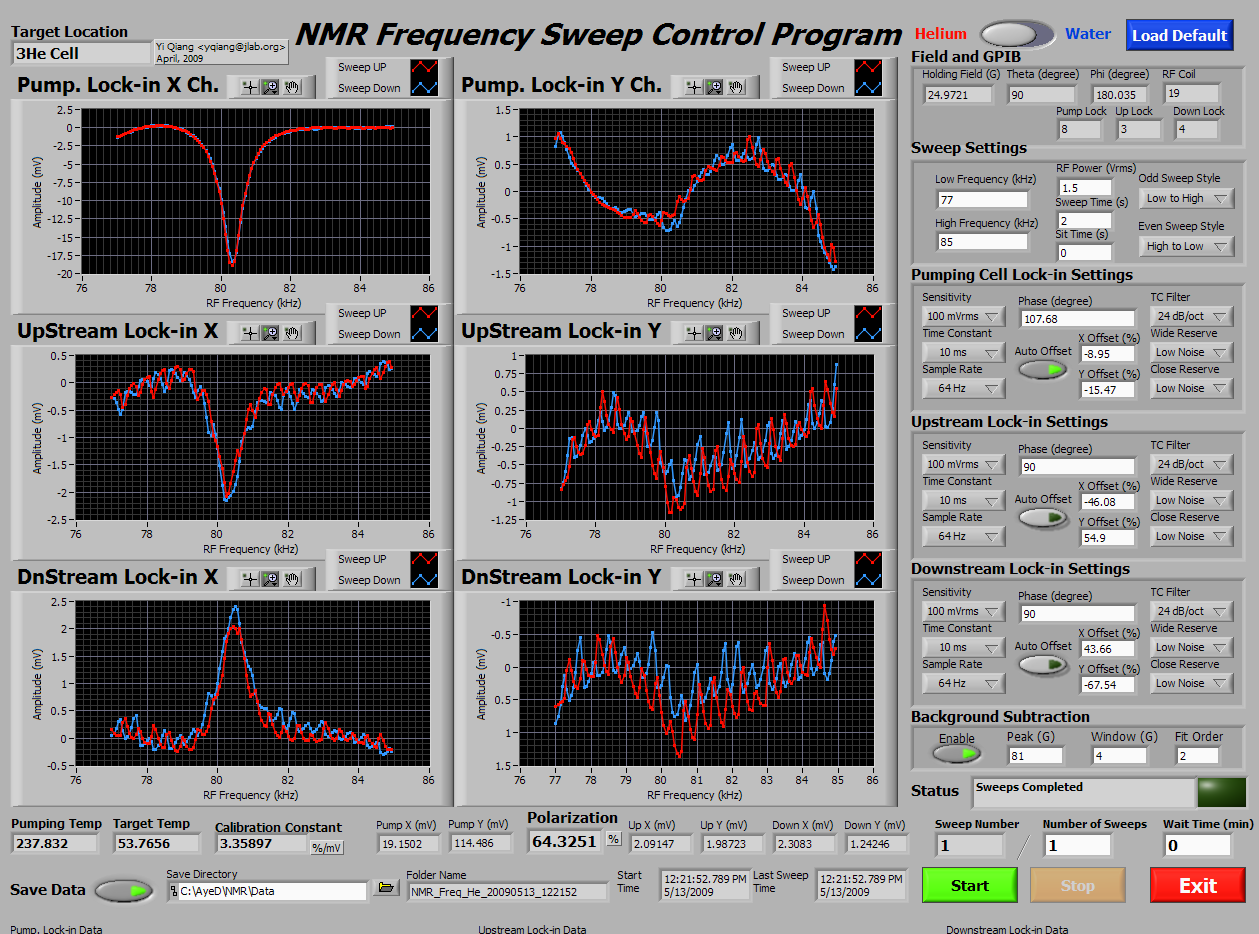The height and width of the screenshot is (934, 1259).
Task: Open Pumping Cell Sensitivity dropdown
Action: (x=963, y=316)
